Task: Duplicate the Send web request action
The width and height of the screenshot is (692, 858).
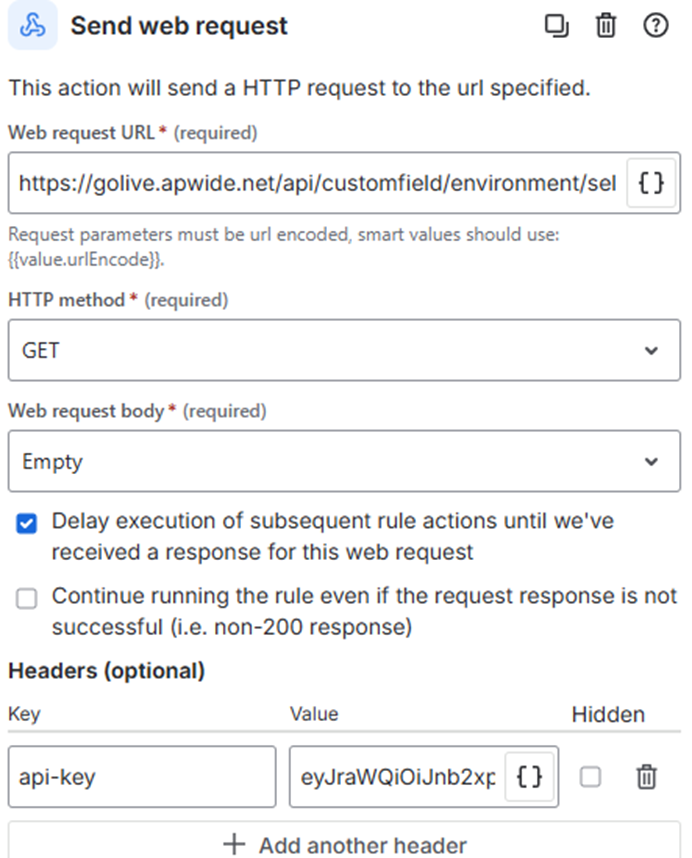Action: point(556,26)
